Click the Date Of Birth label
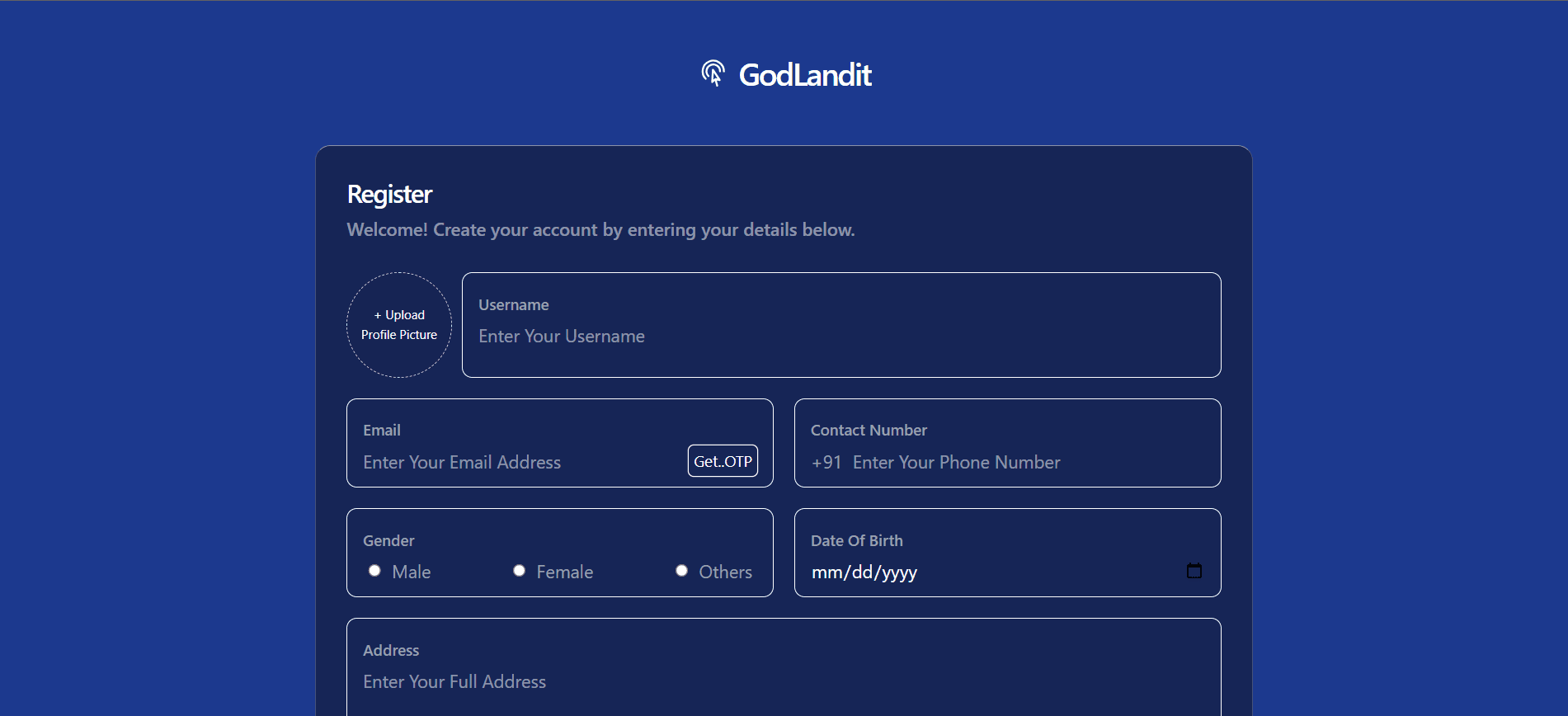This screenshot has width=1568, height=716. 856,541
